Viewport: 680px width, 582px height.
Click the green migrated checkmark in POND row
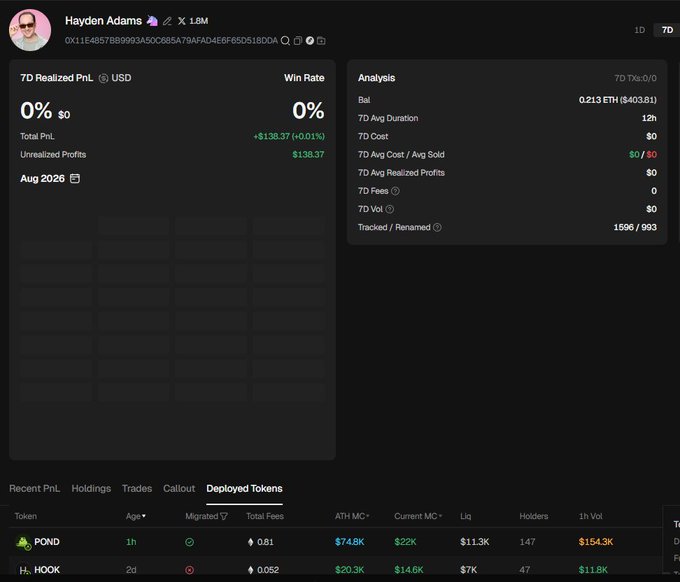point(190,542)
